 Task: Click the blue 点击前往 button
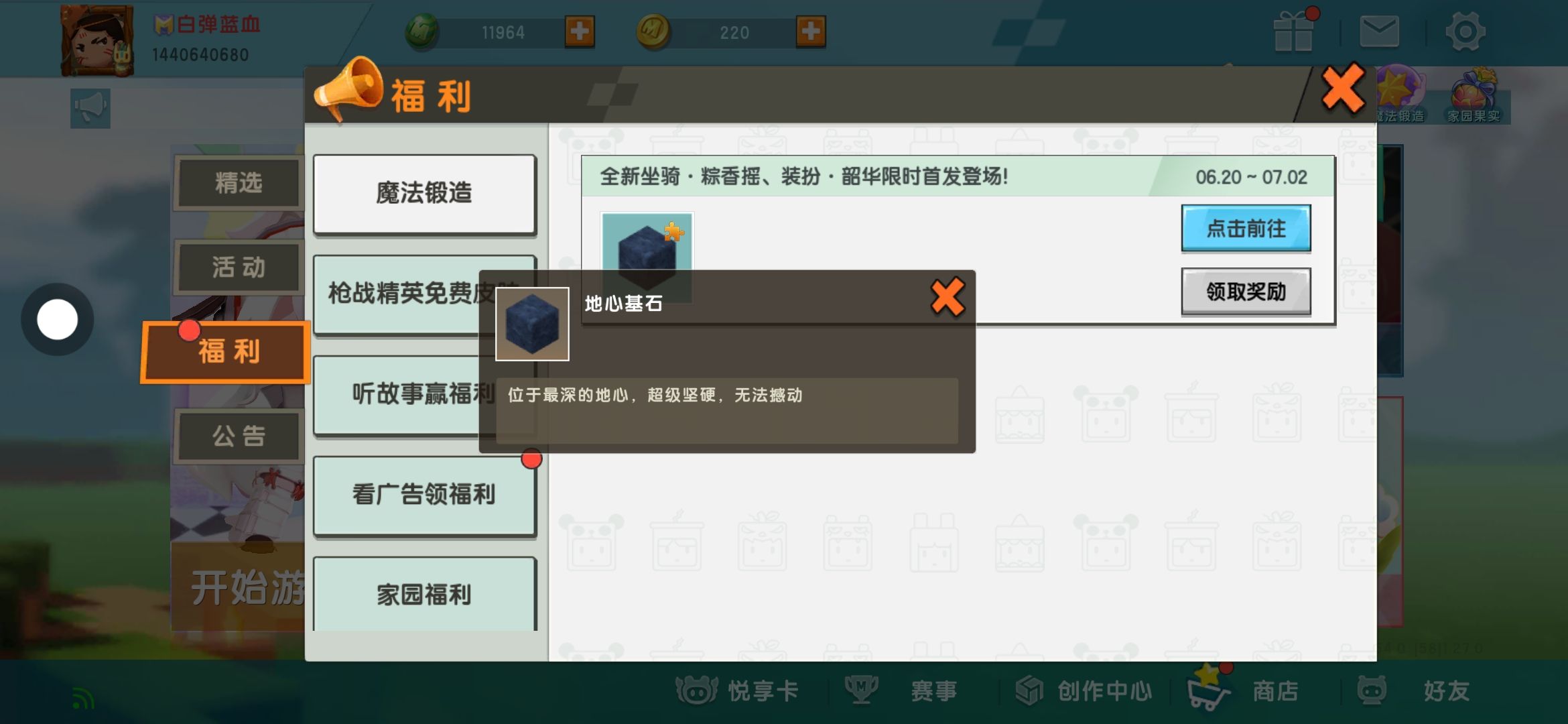click(1246, 229)
